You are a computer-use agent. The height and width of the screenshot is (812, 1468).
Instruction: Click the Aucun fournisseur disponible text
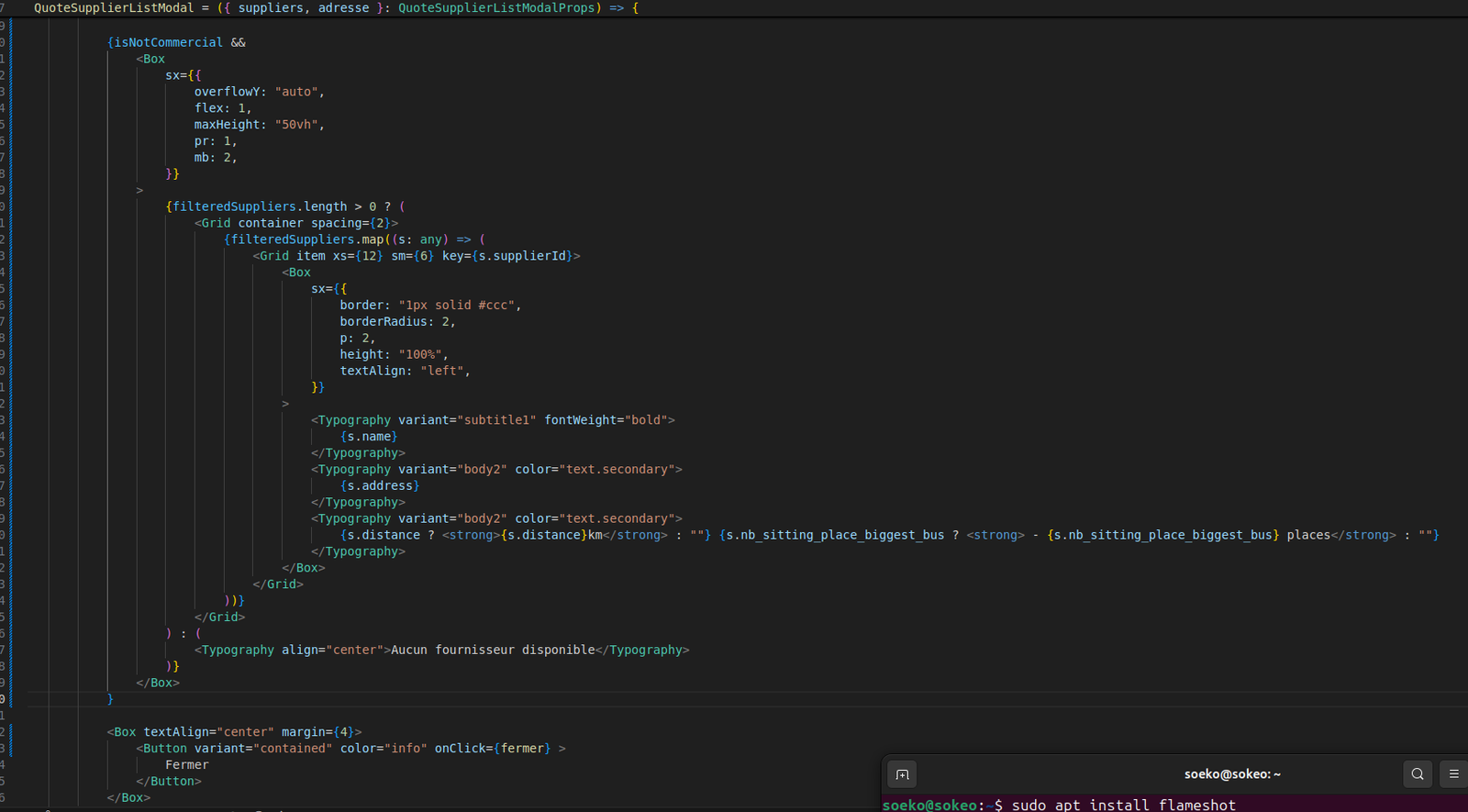point(493,650)
